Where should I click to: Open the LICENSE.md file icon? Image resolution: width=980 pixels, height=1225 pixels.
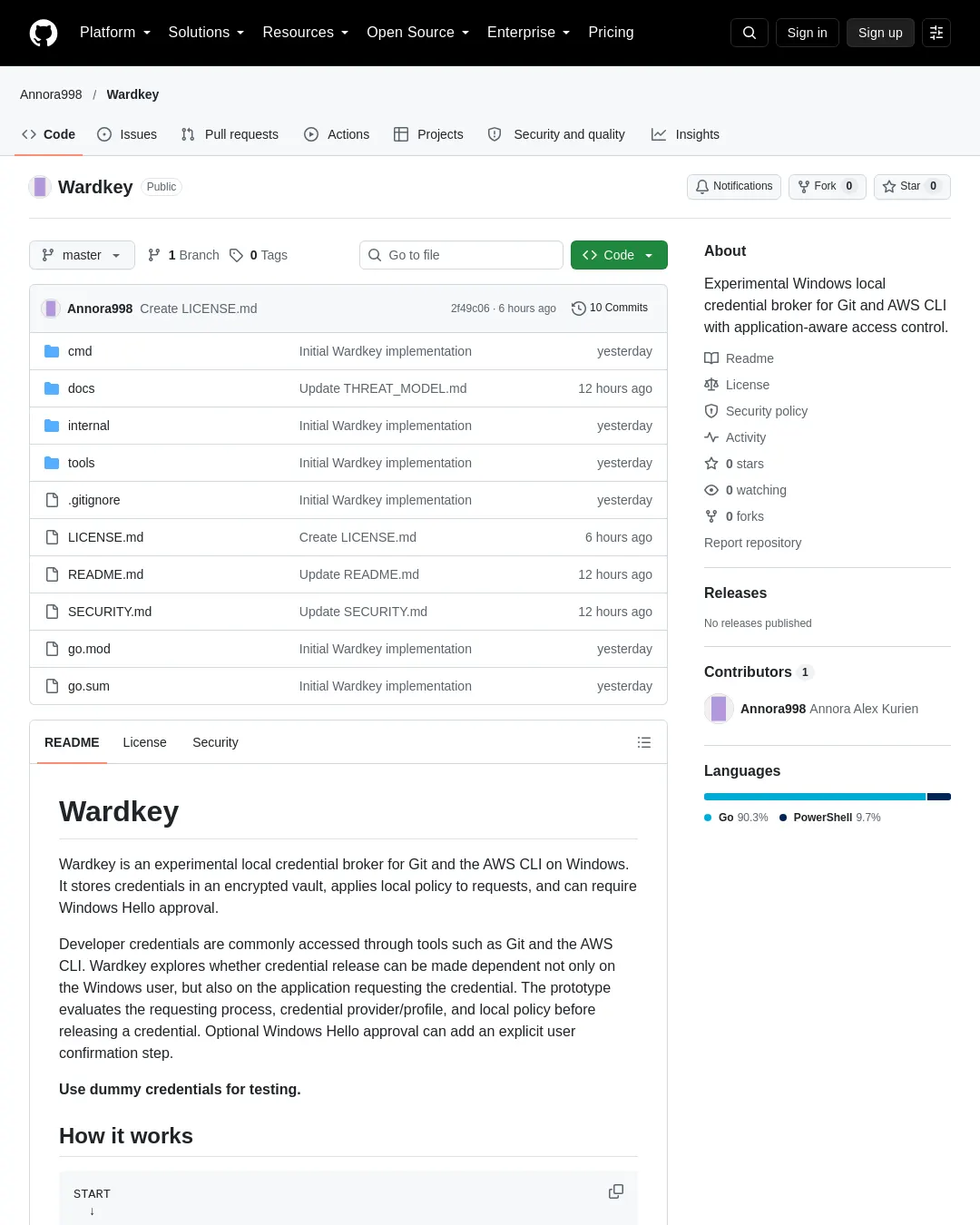(x=53, y=537)
